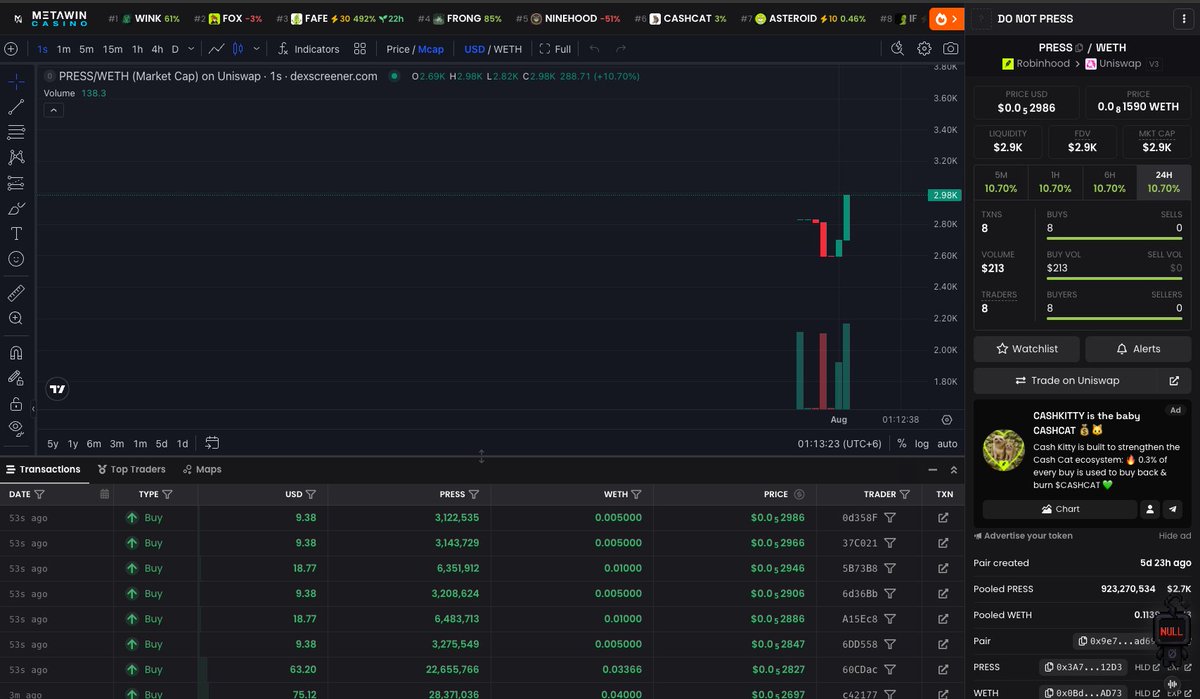Switch chart currency to USD

(474, 49)
